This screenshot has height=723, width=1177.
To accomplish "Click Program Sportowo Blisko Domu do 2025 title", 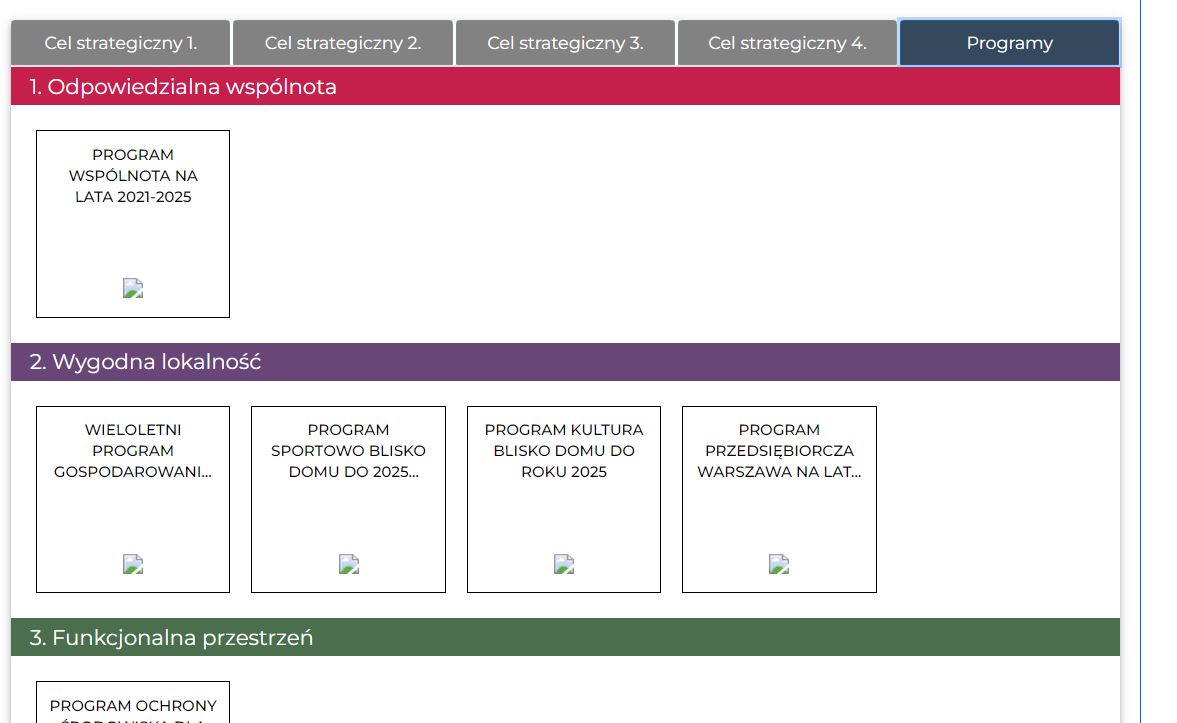I will [348, 451].
